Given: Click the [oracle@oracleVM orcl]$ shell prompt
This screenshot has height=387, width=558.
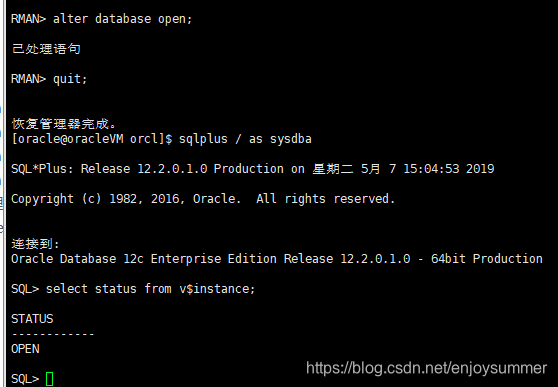Looking at the screenshot, I should point(92,139).
